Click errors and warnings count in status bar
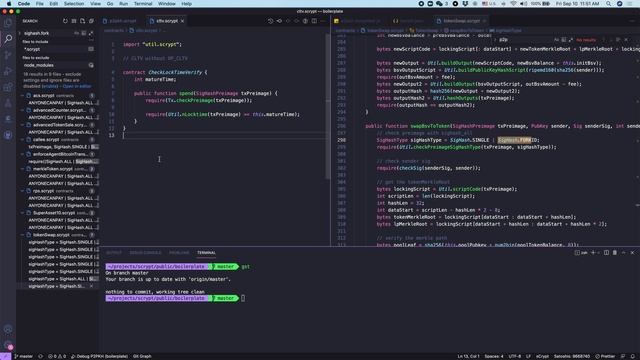Viewport: 640px width, 360px height. [x=57, y=356]
